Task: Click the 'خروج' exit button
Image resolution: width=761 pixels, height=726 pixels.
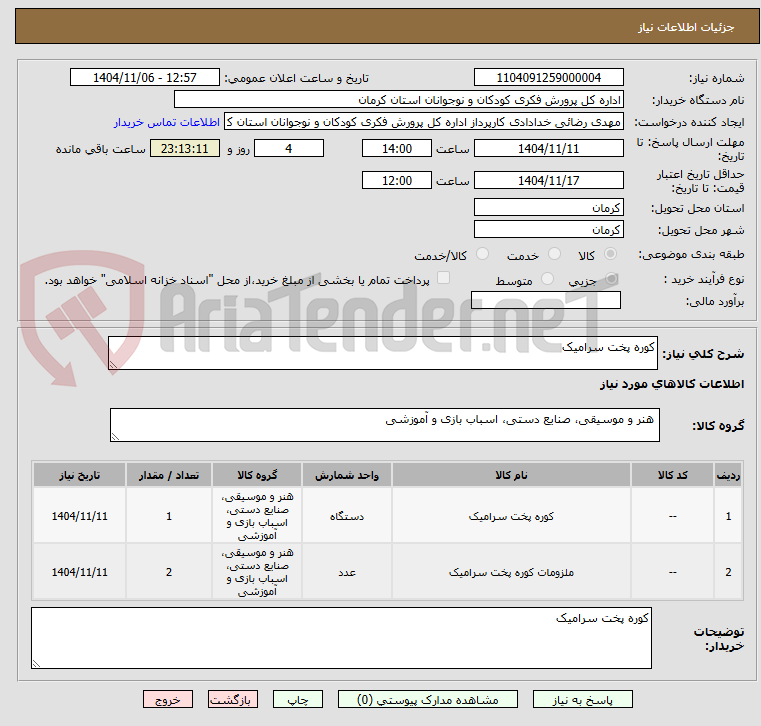Action: point(168,699)
